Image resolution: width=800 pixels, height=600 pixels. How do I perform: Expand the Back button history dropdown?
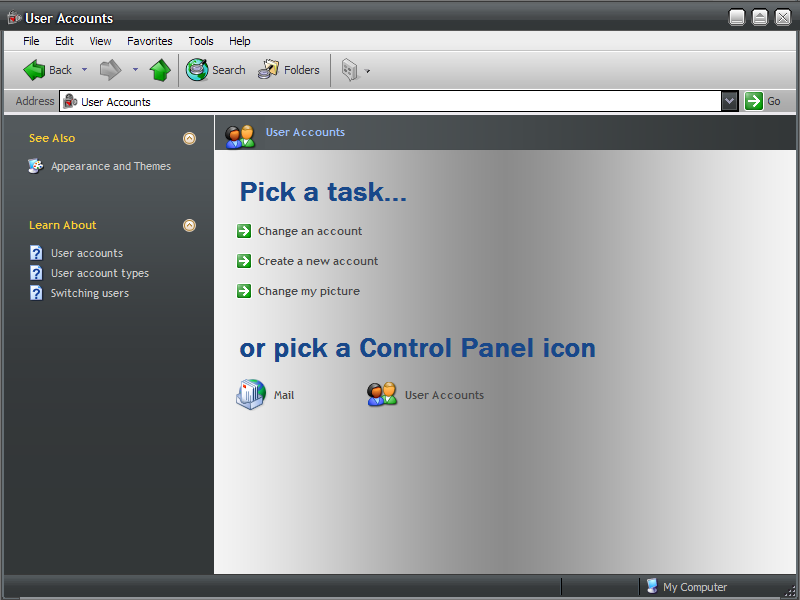[84, 70]
